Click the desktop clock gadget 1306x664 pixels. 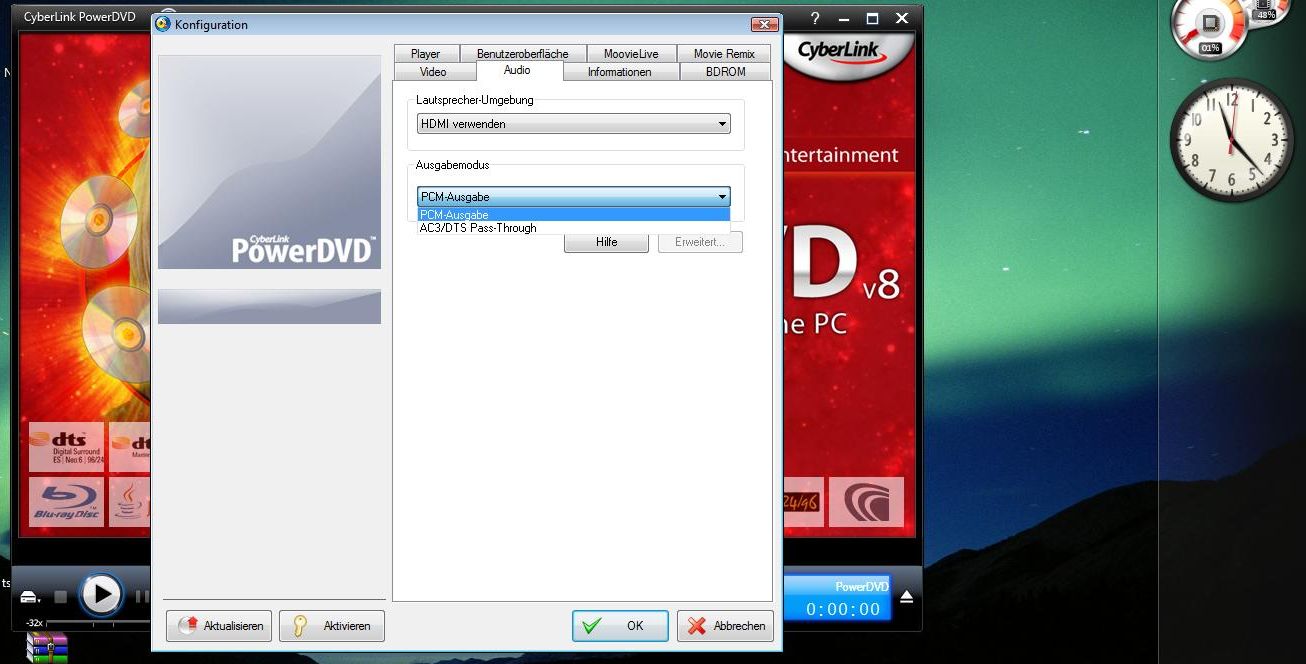pyautogui.click(x=1231, y=139)
